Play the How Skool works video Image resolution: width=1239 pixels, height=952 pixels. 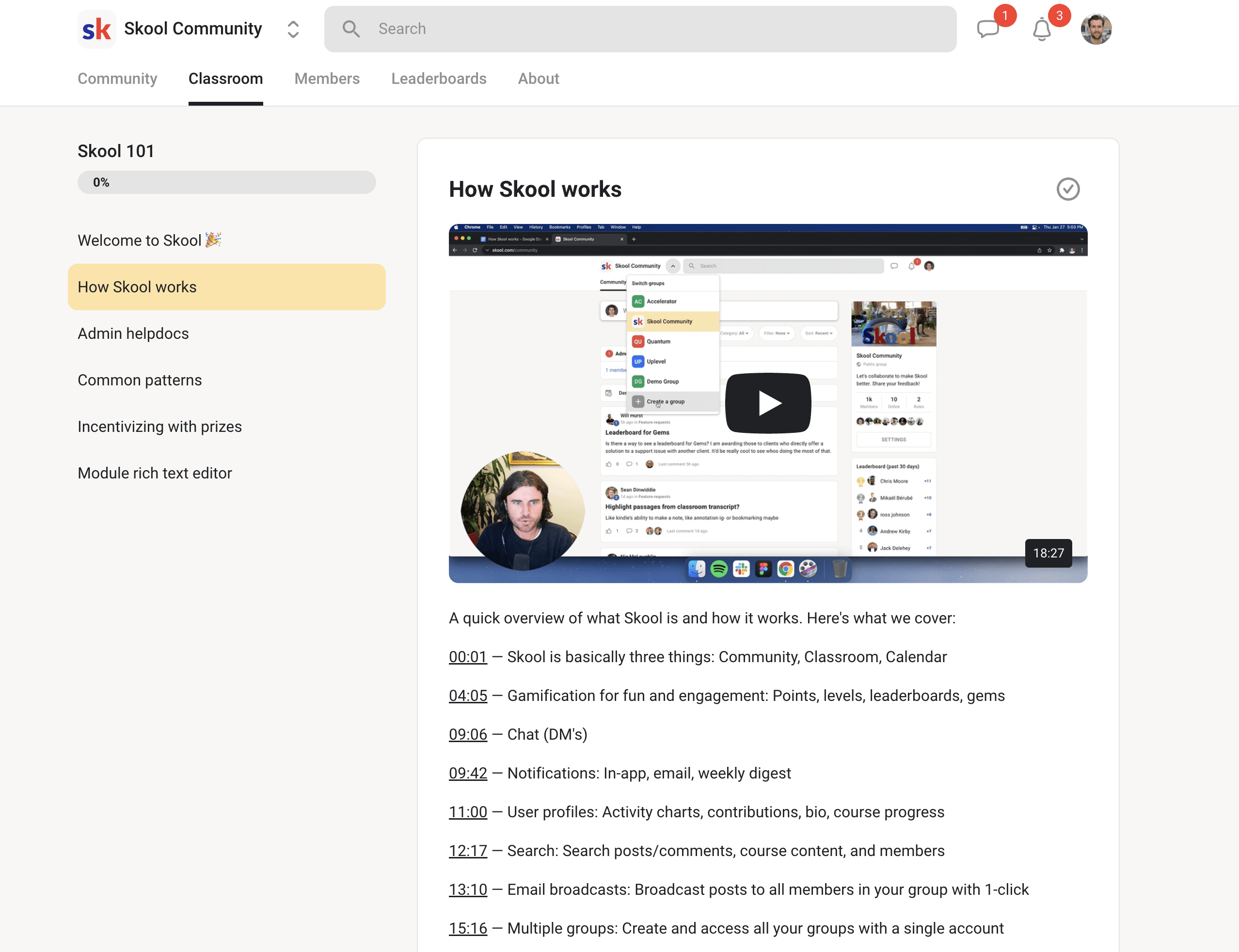(768, 403)
